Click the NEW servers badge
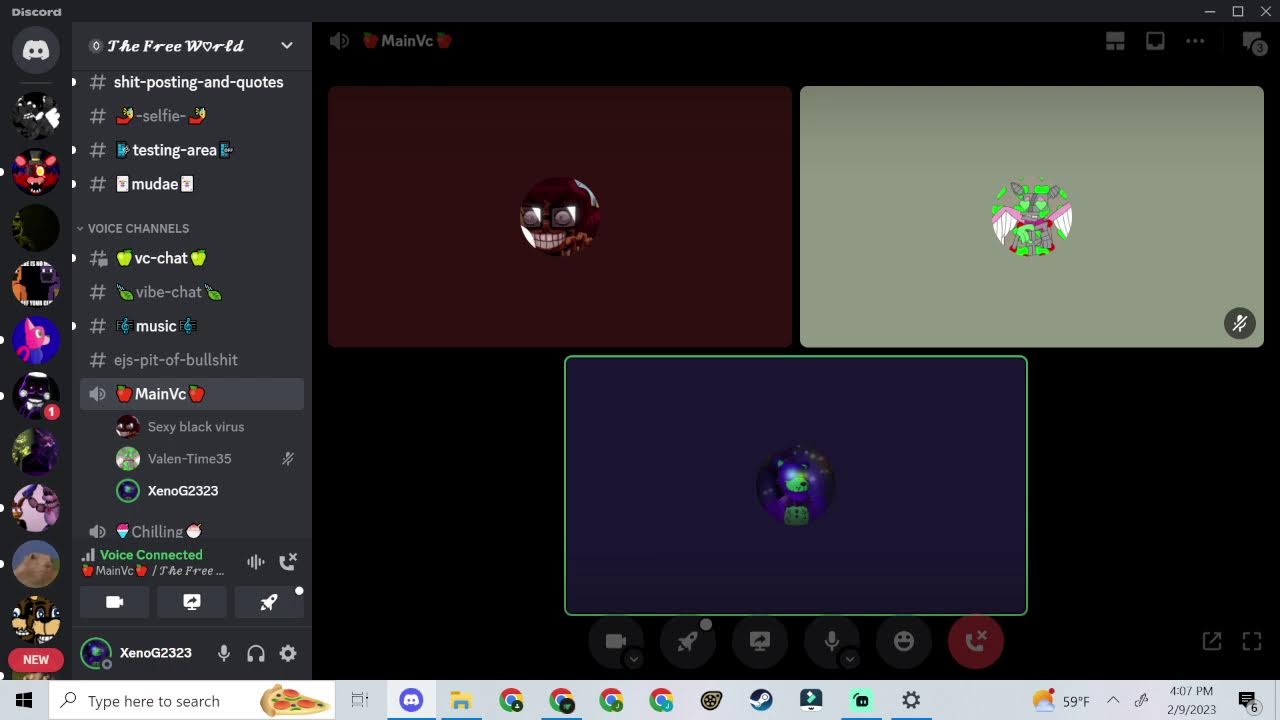This screenshot has width=1280, height=720. (36, 660)
